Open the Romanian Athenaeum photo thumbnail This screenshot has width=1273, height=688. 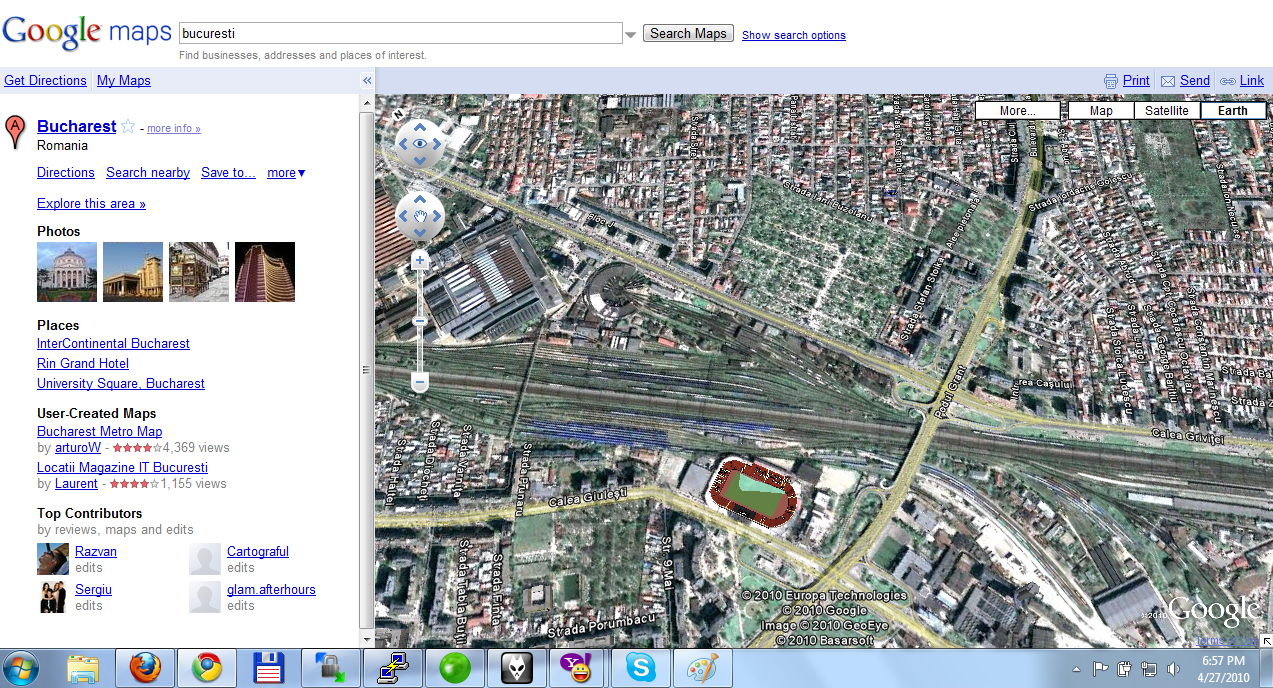pyautogui.click(x=67, y=272)
